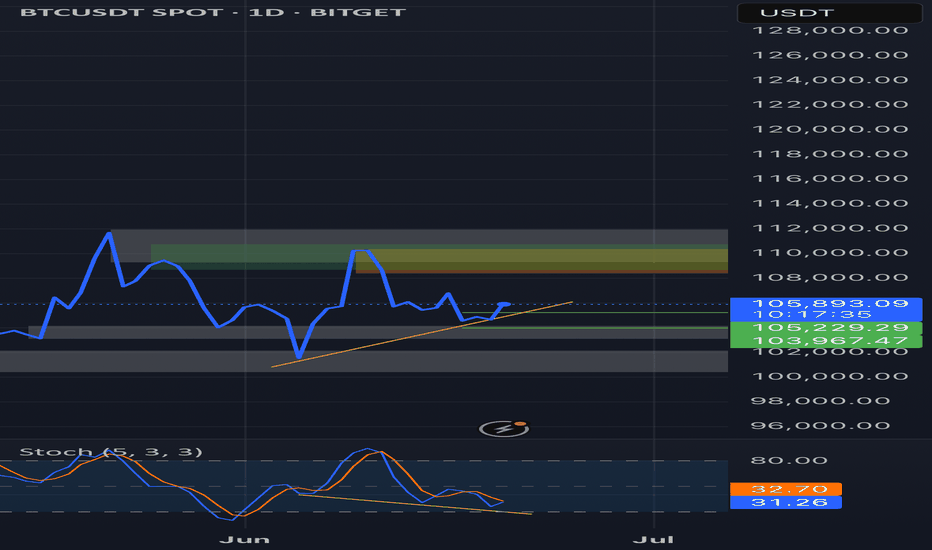The image size is (932, 550).
Task: Select the yellow-olive resistance zone rectangle
Action: click(x=541, y=260)
